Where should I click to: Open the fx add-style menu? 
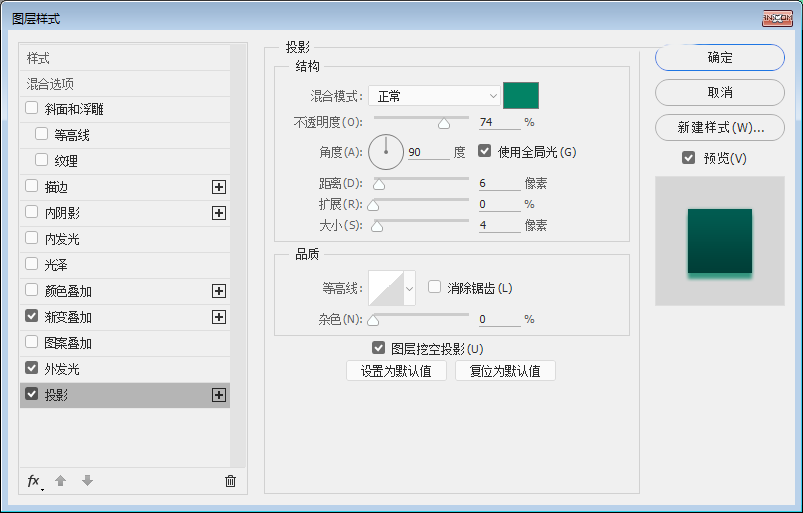click(34, 481)
